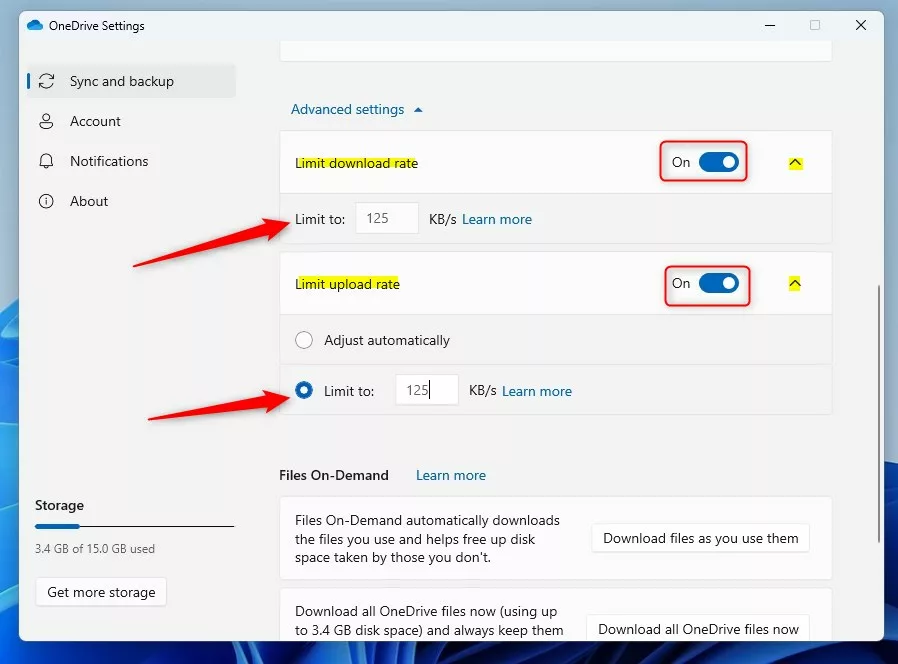Click the info icon beside About
This screenshot has height=664, width=898.
46,201
